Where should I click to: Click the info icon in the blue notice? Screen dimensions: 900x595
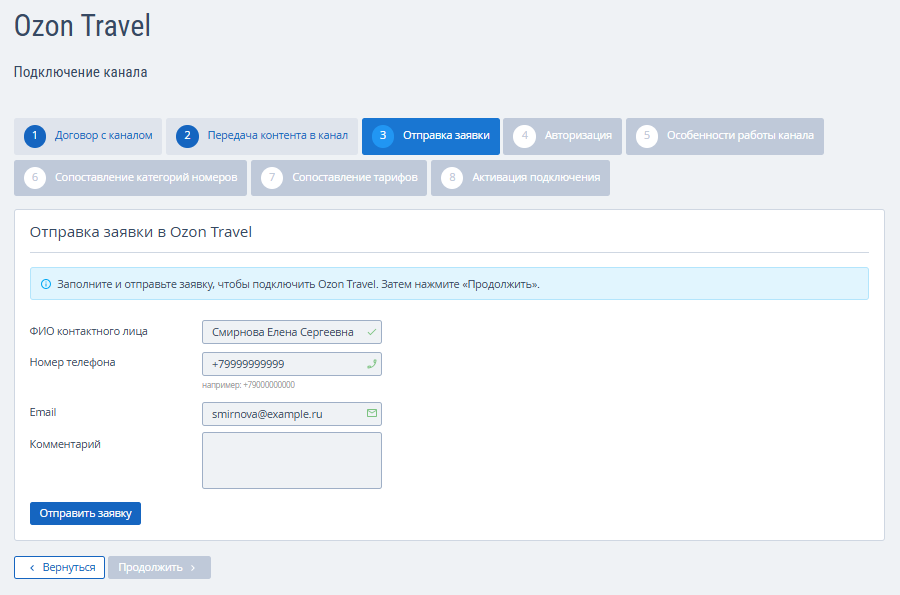tap(46, 284)
